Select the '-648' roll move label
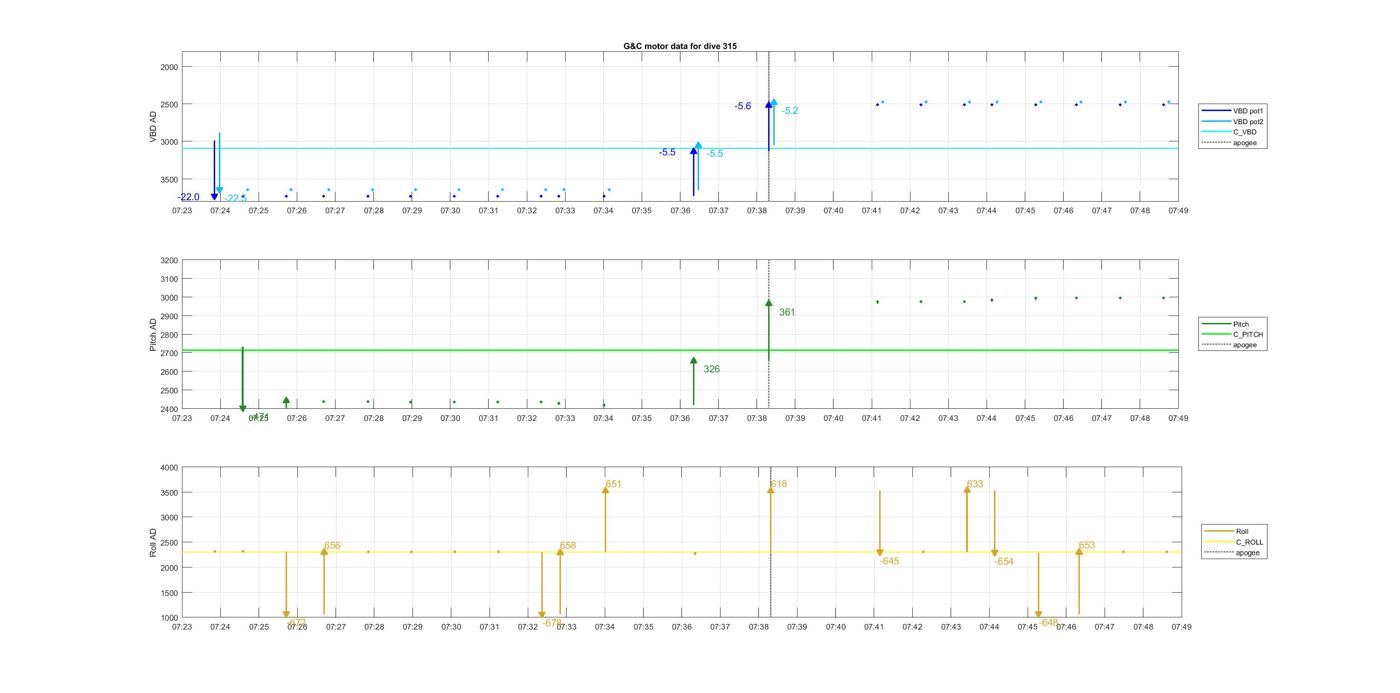Viewport: 1400px width, 693px height. [x=1048, y=623]
